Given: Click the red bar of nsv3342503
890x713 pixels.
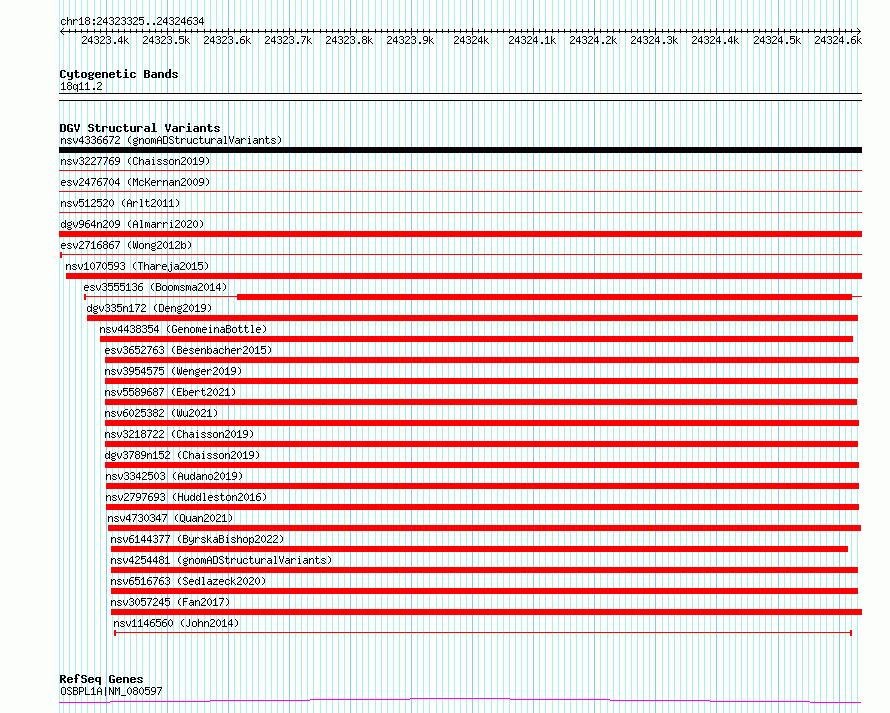Looking at the screenshot, I should [482, 486].
